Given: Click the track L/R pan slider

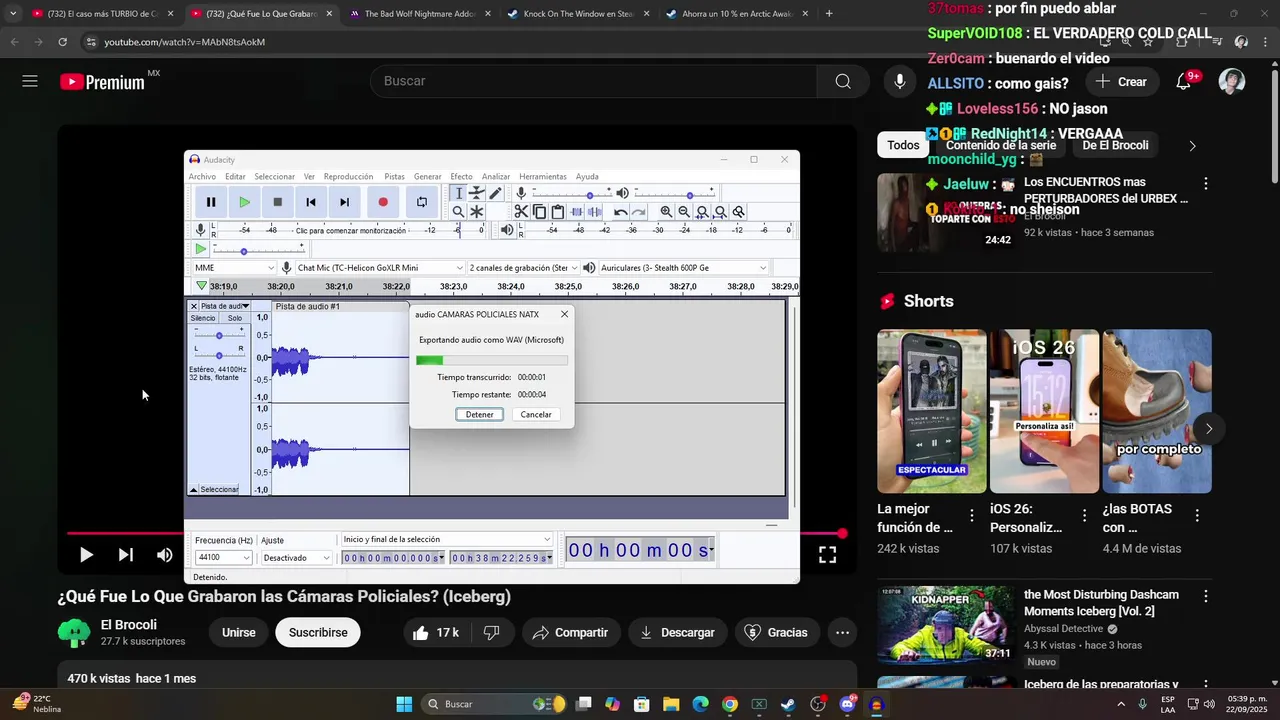Looking at the screenshot, I should pos(219,354).
